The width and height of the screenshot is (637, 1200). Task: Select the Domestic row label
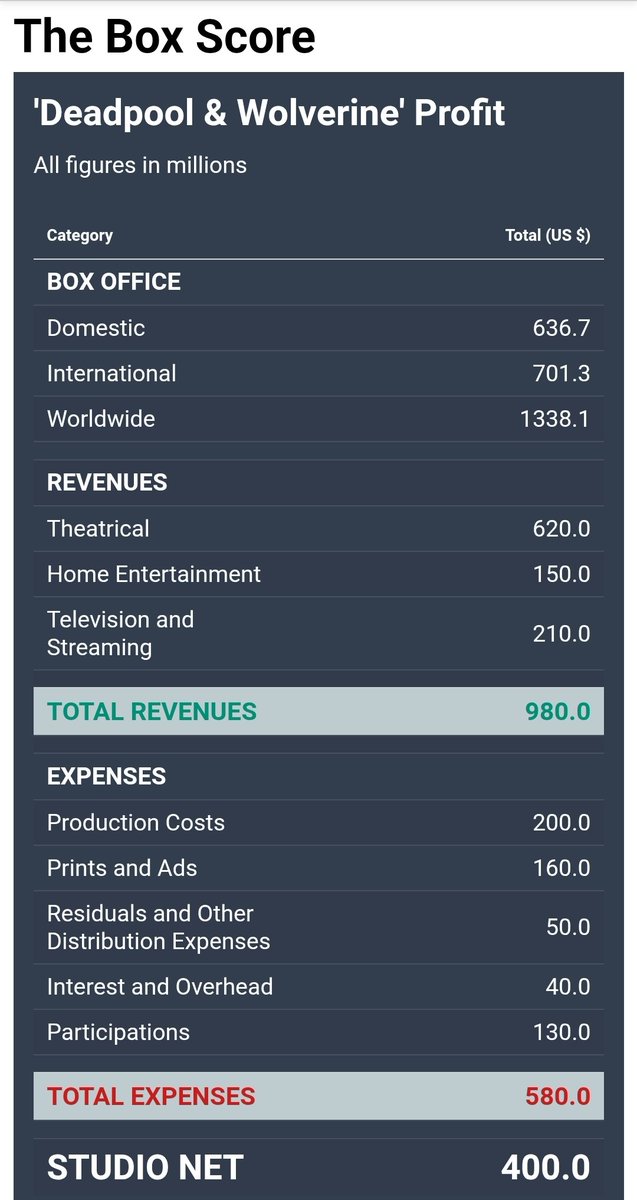[x=96, y=328]
